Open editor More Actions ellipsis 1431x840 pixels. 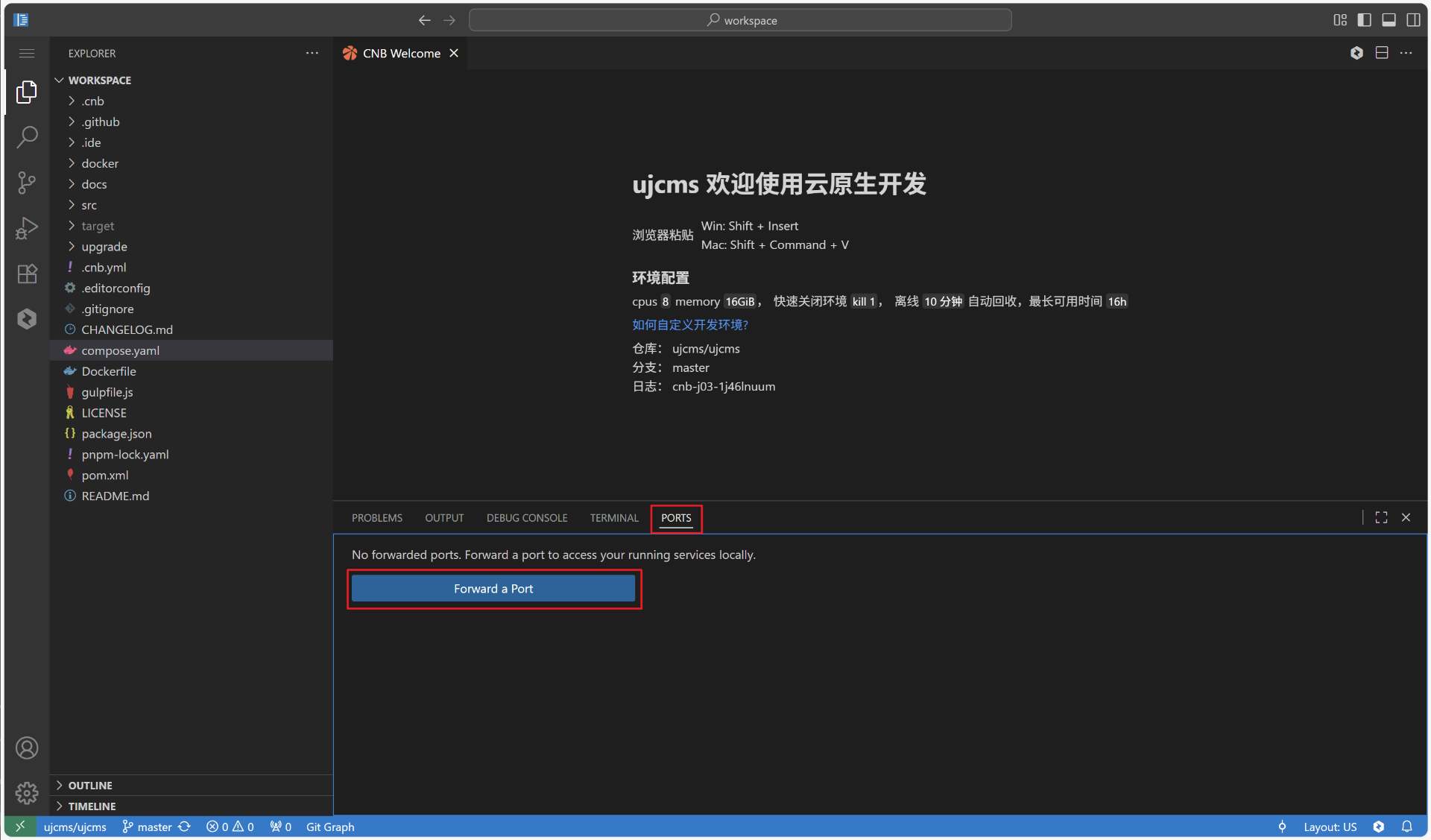(x=1406, y=53)
